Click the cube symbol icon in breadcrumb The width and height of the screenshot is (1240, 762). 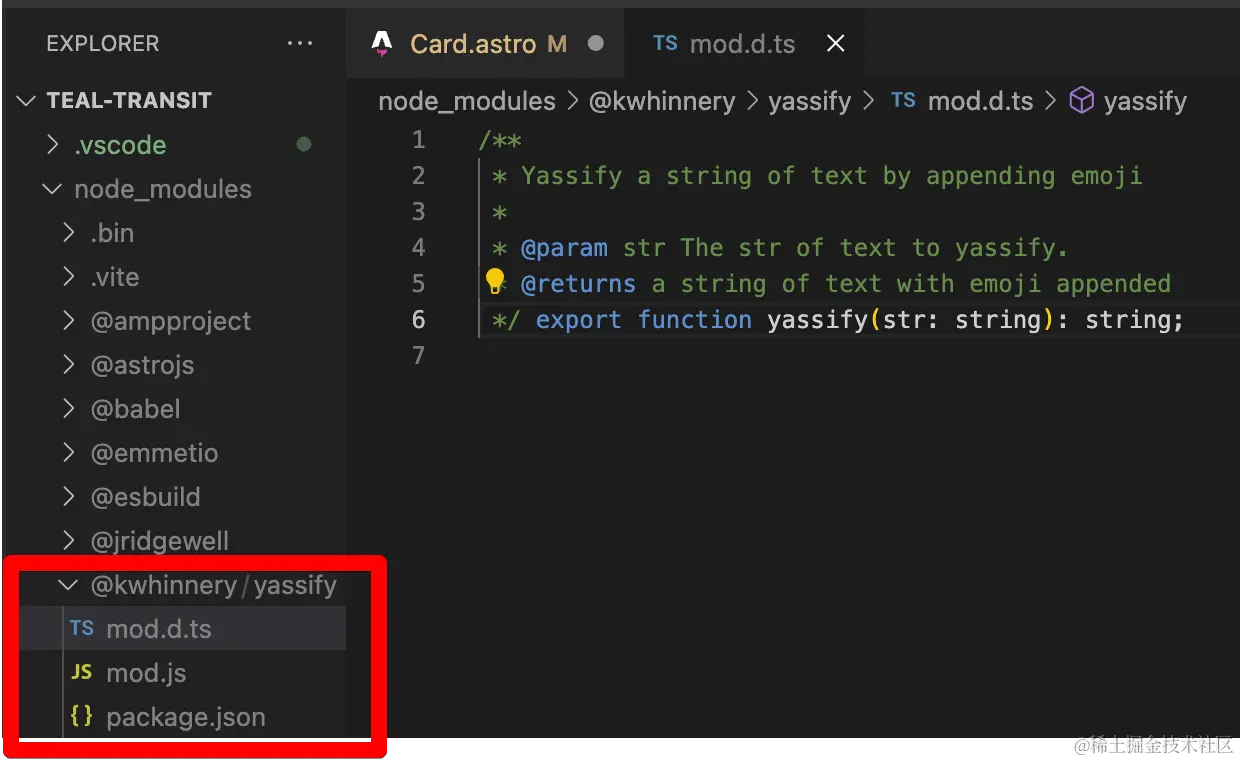click(x=1081, y=100)
